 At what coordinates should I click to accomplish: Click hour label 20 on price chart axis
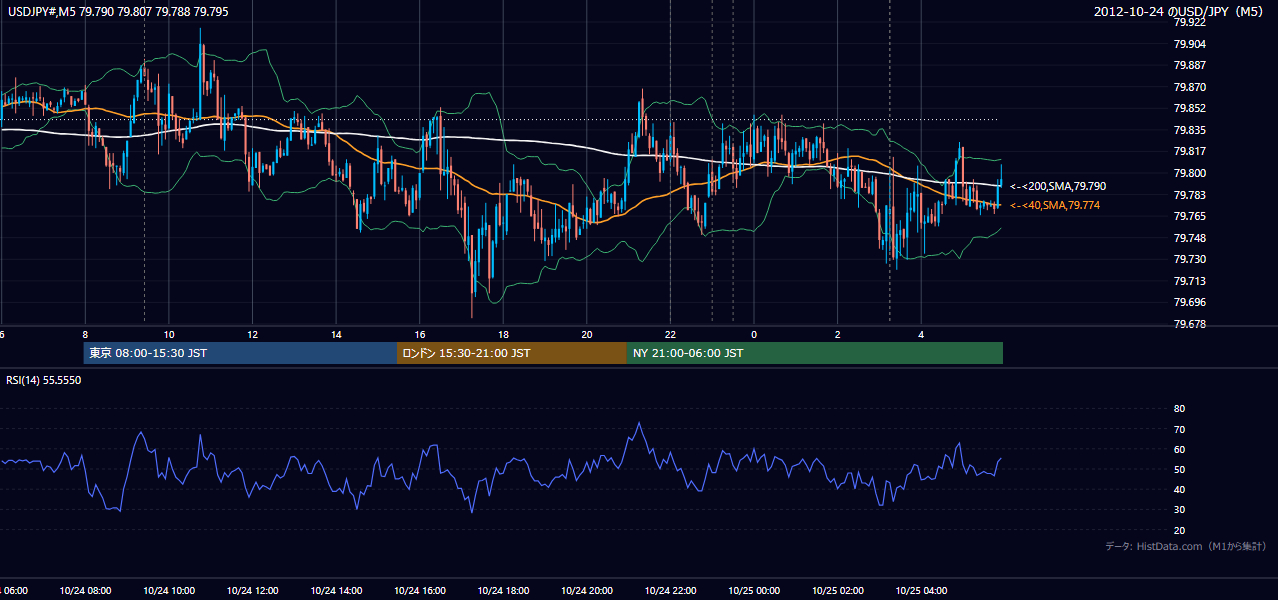click(x=587, y=334)
